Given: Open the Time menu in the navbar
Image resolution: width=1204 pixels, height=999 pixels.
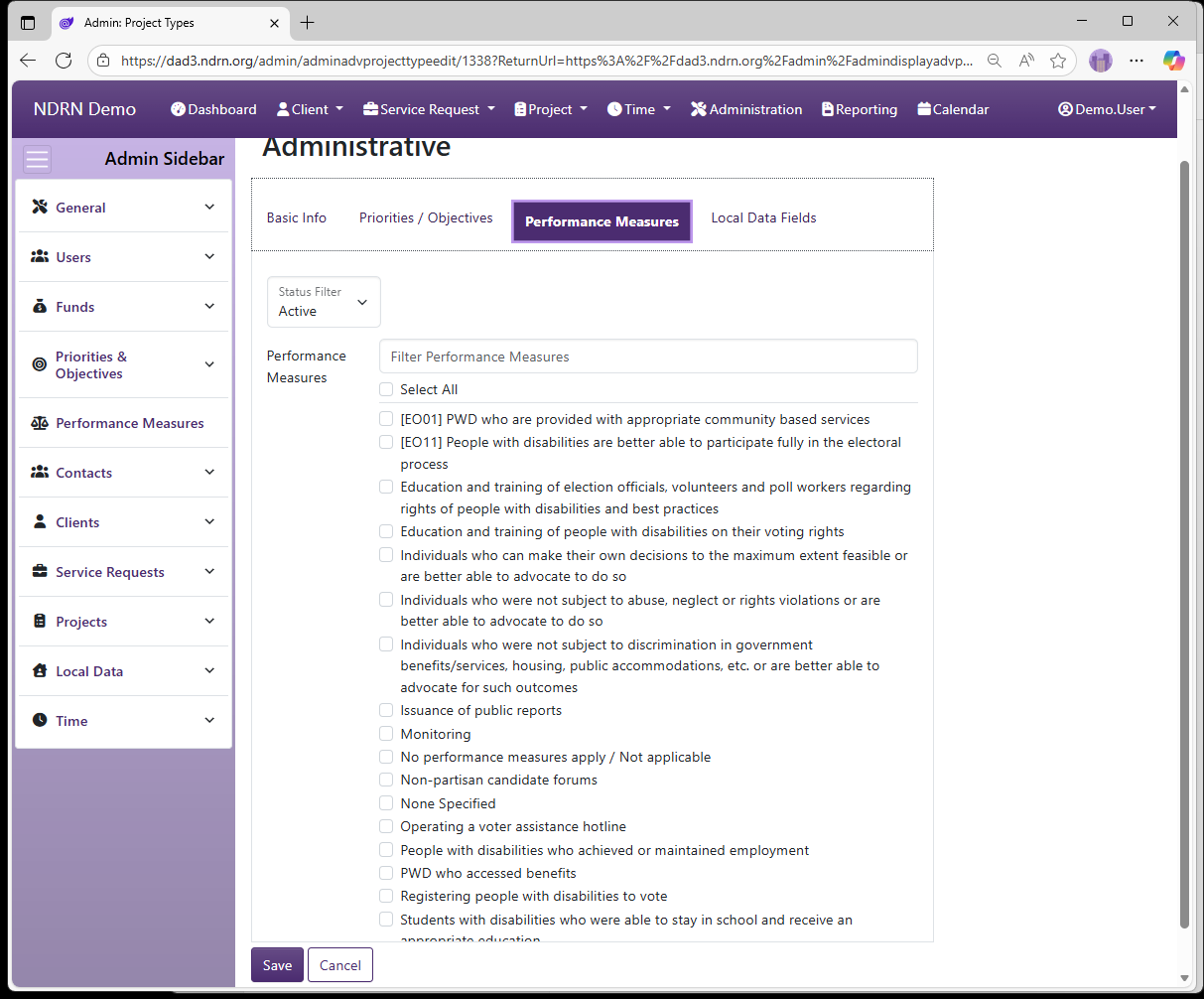Looking at the screenshot, I should (639, 109).
